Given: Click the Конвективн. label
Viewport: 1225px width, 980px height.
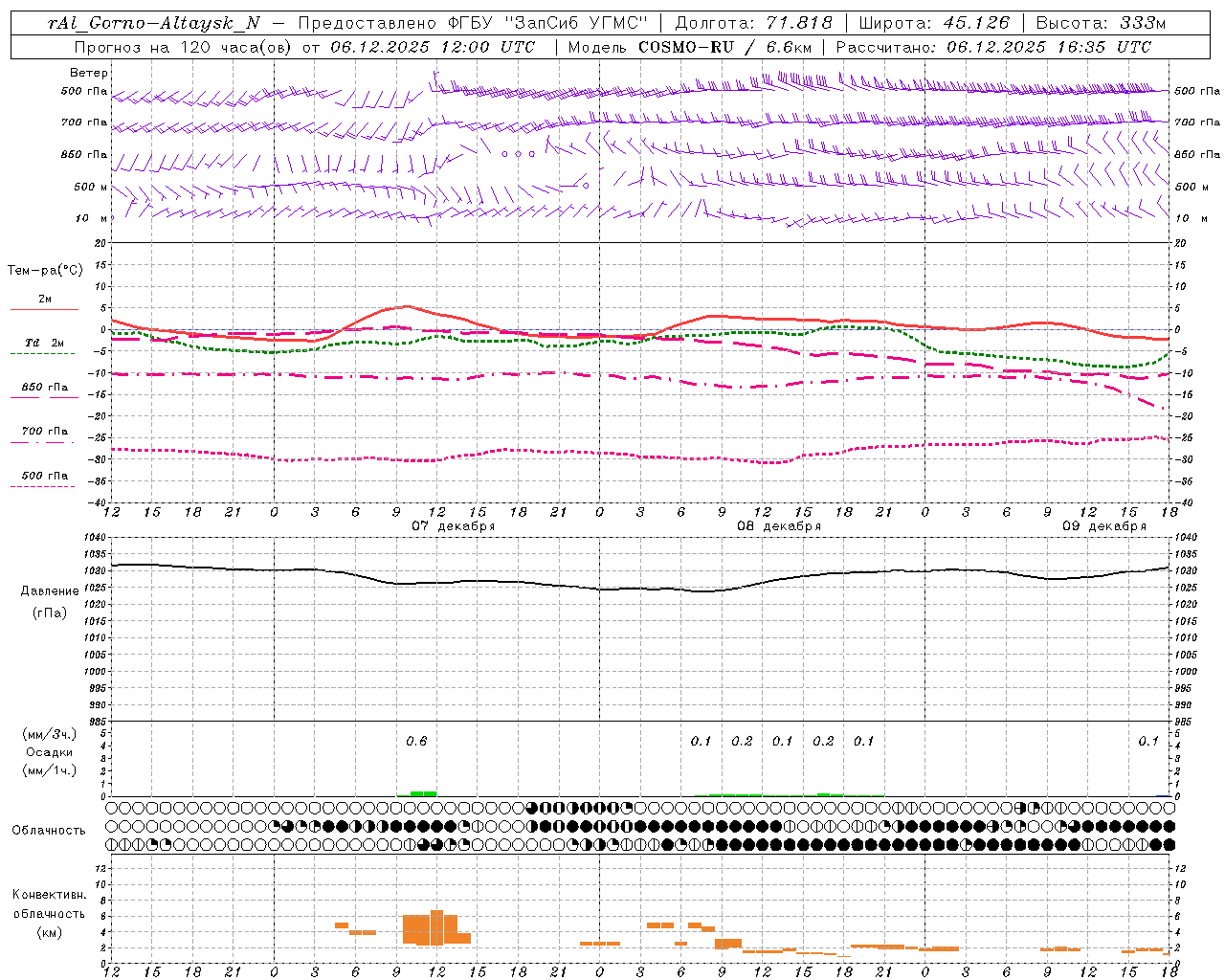Looking at the screenshot, I should pos(50,895).
